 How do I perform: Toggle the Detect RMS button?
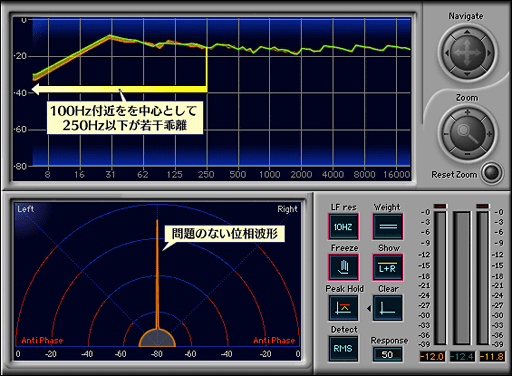(x=343, y=349)
